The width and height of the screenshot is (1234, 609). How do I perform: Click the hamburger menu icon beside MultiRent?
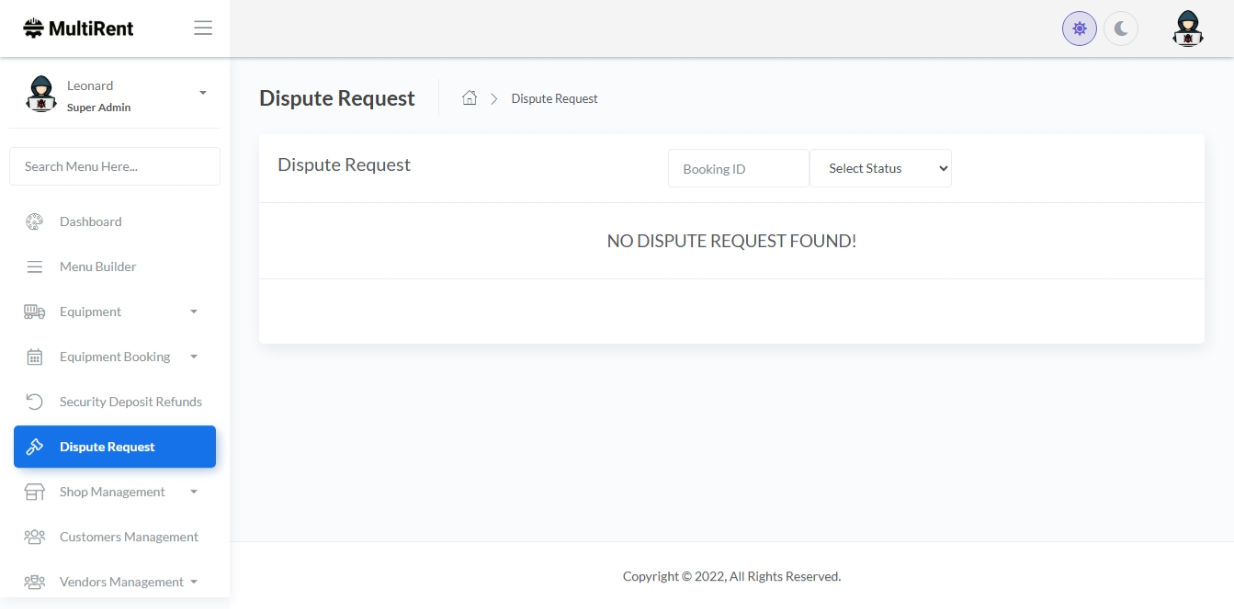coord(202,28)
